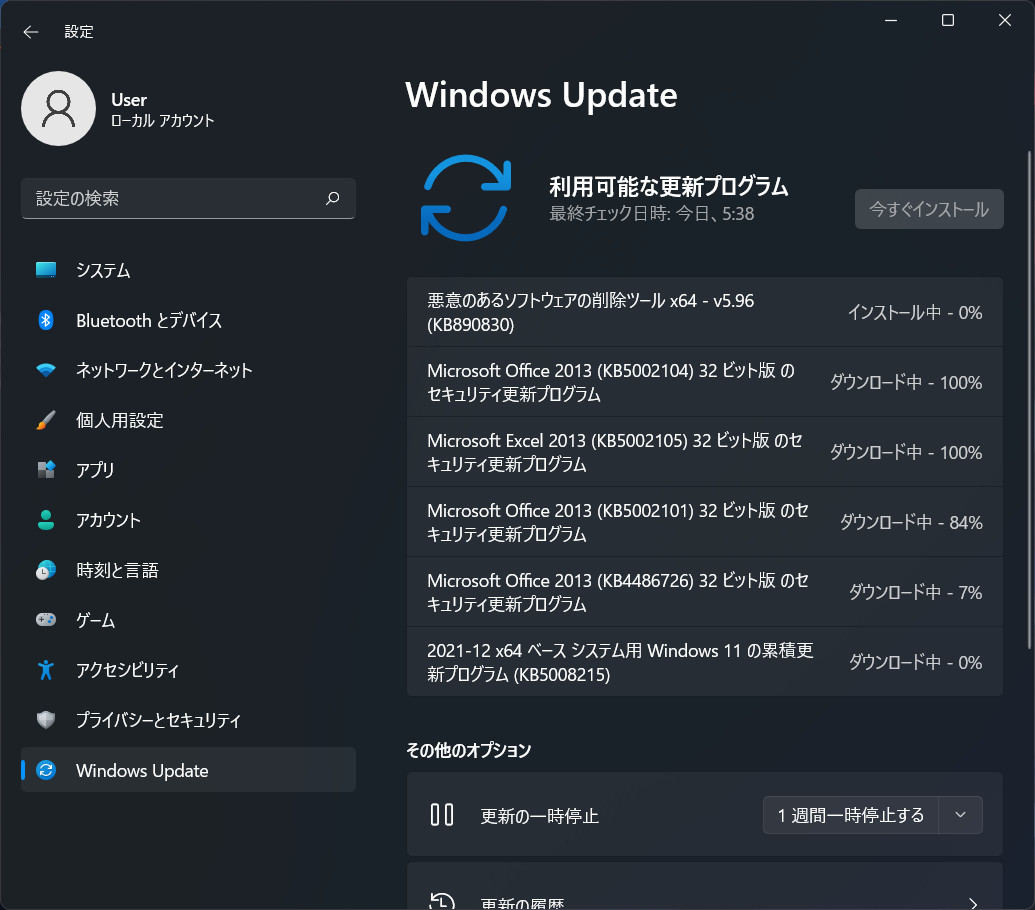Go to 個人用設定 category
Viewport: 1035px width, 910px height.
[x=188, y=420]
